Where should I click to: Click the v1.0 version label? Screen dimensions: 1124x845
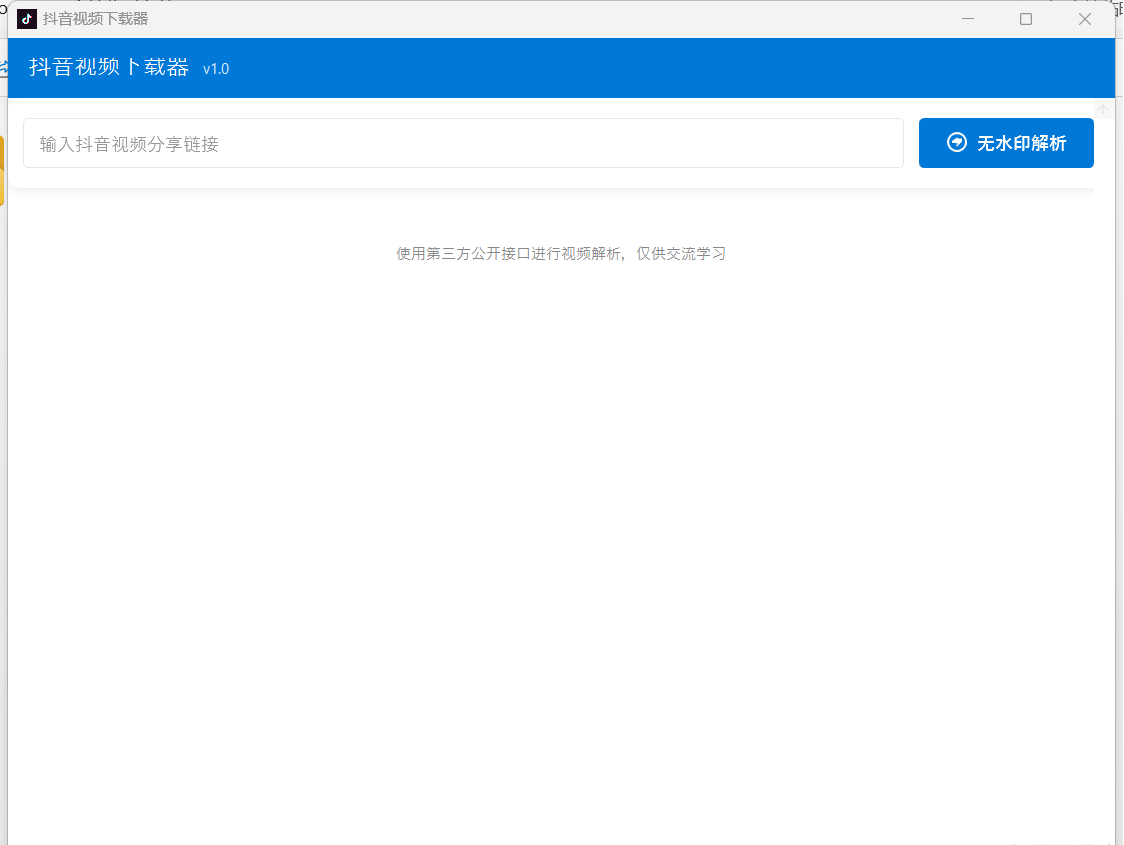(216, 69)
